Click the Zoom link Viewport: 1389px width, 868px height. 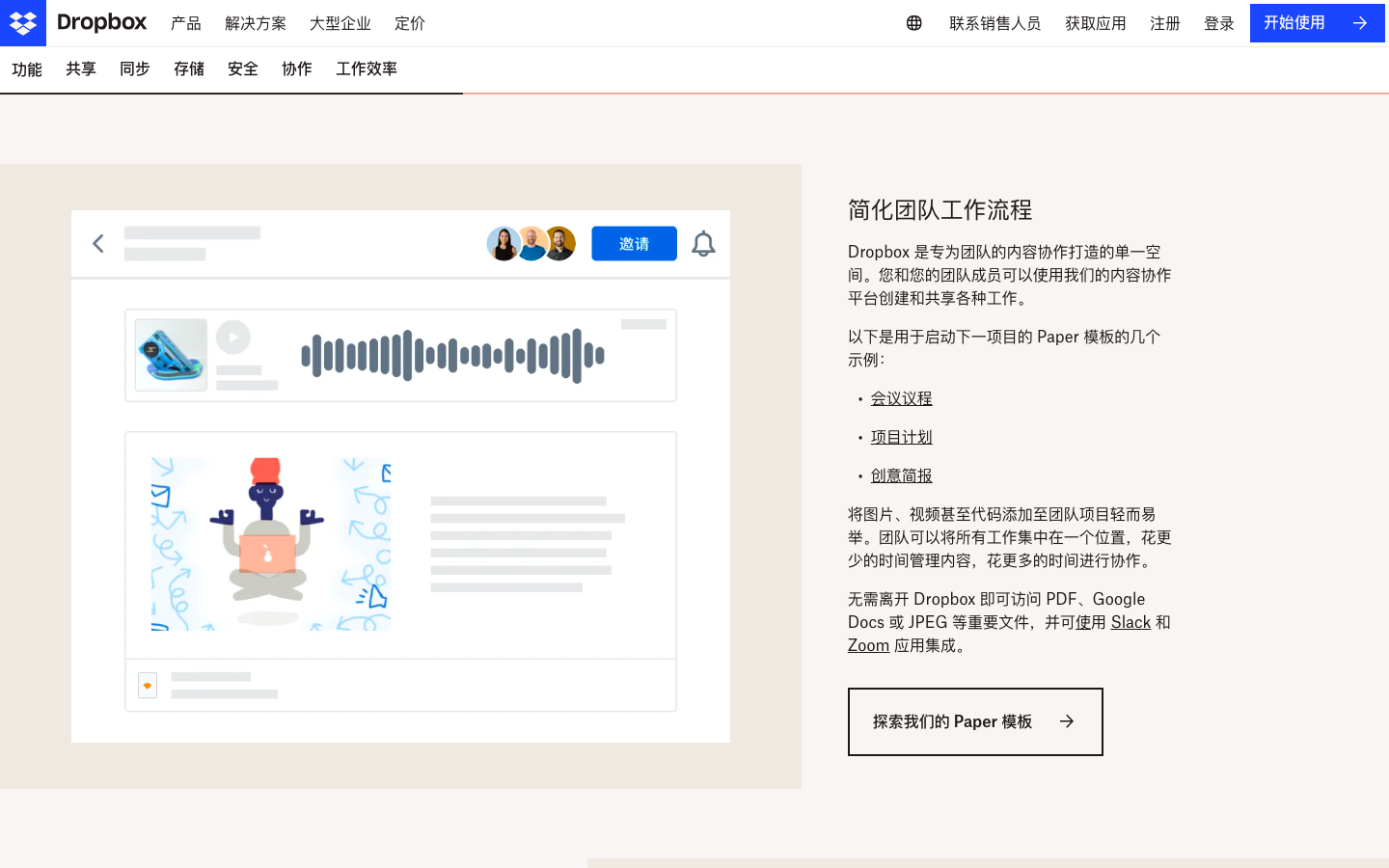click(868, 645)
